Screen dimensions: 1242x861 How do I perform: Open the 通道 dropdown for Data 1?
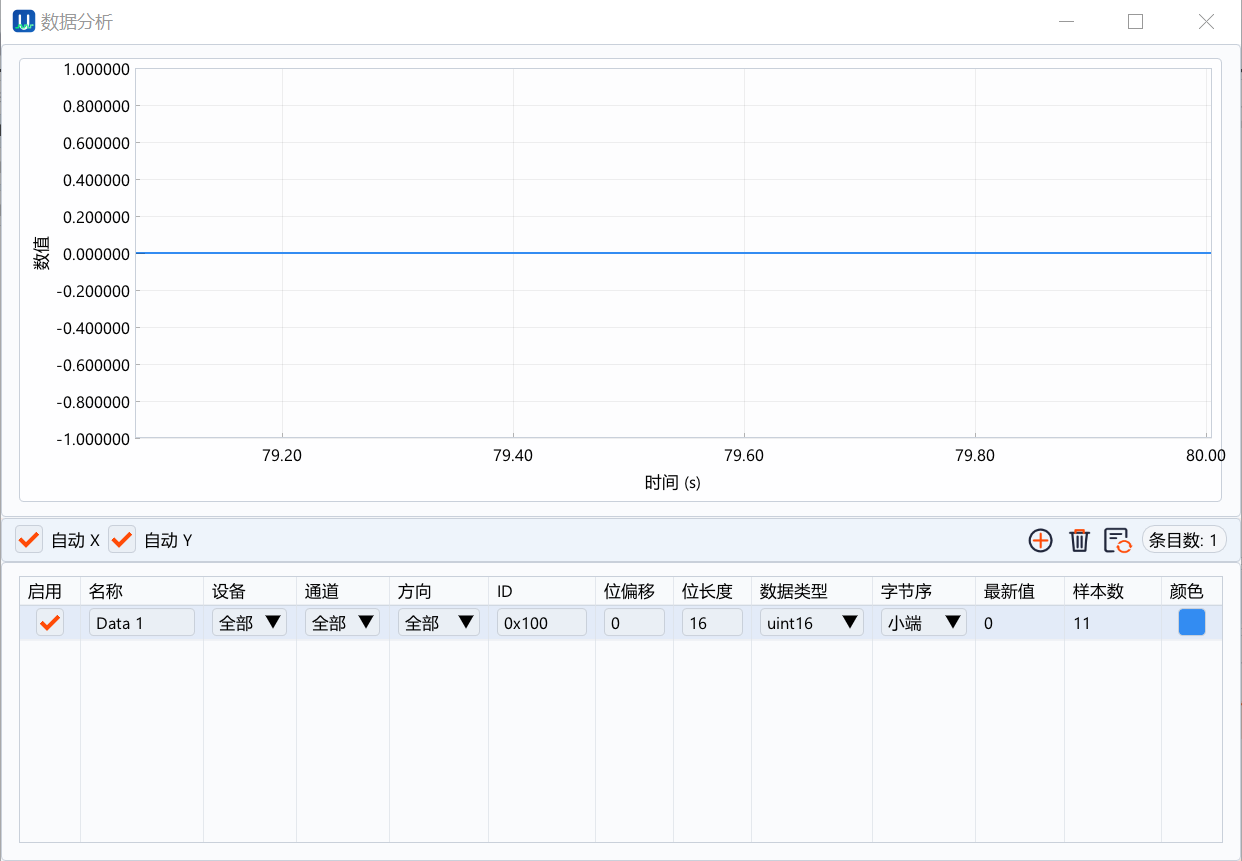[342, 623]
